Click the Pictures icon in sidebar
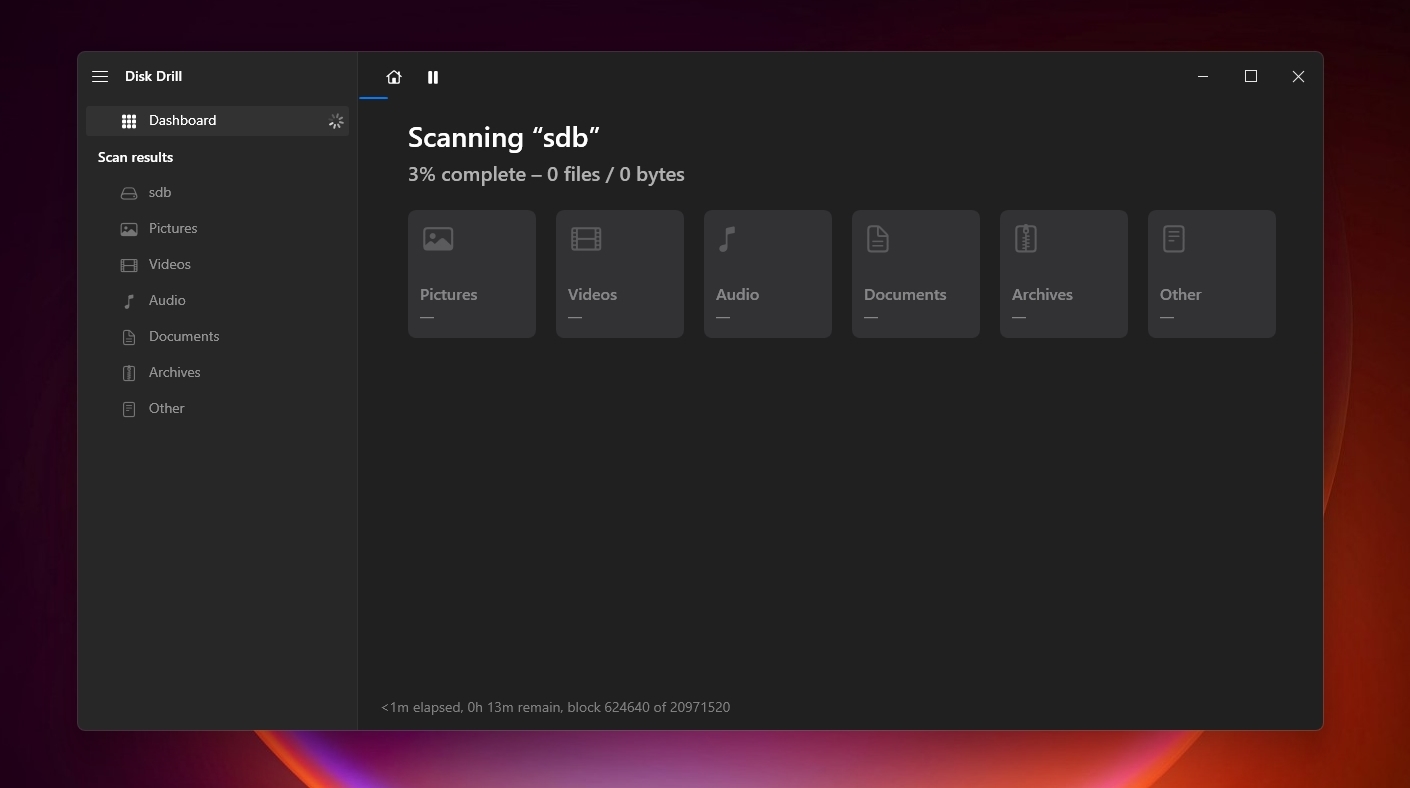 point(129,229)
